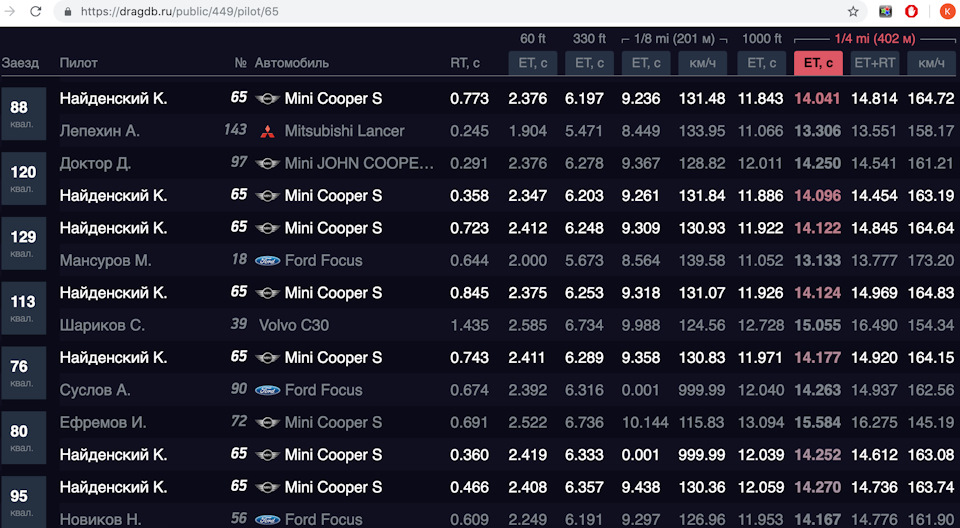Click the Mitsubishi logo beside Mitsubishi Lancer
The width and height of the screenshot is (960, 528).
(267, 131)
